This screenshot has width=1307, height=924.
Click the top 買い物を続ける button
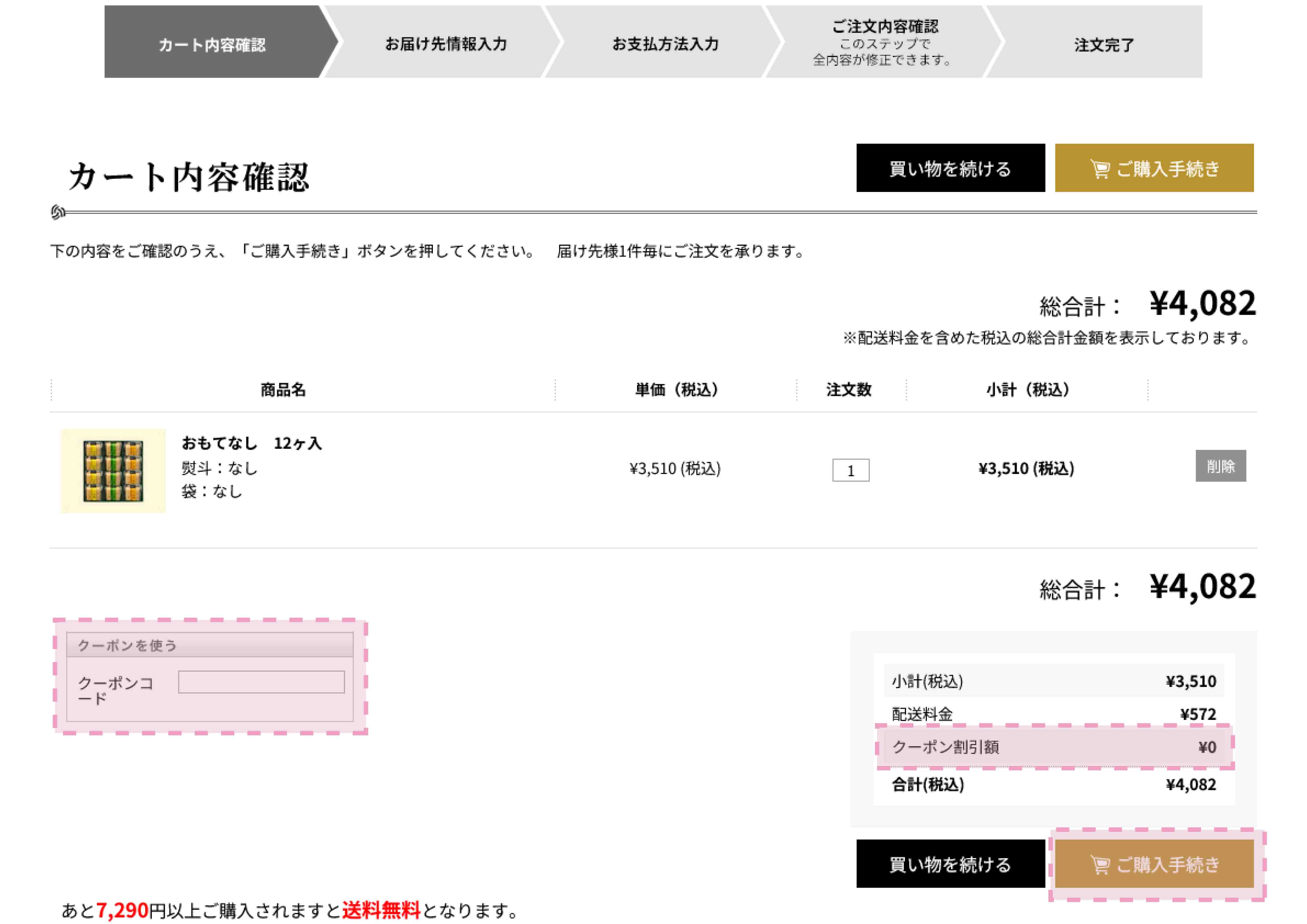[950, 168]
